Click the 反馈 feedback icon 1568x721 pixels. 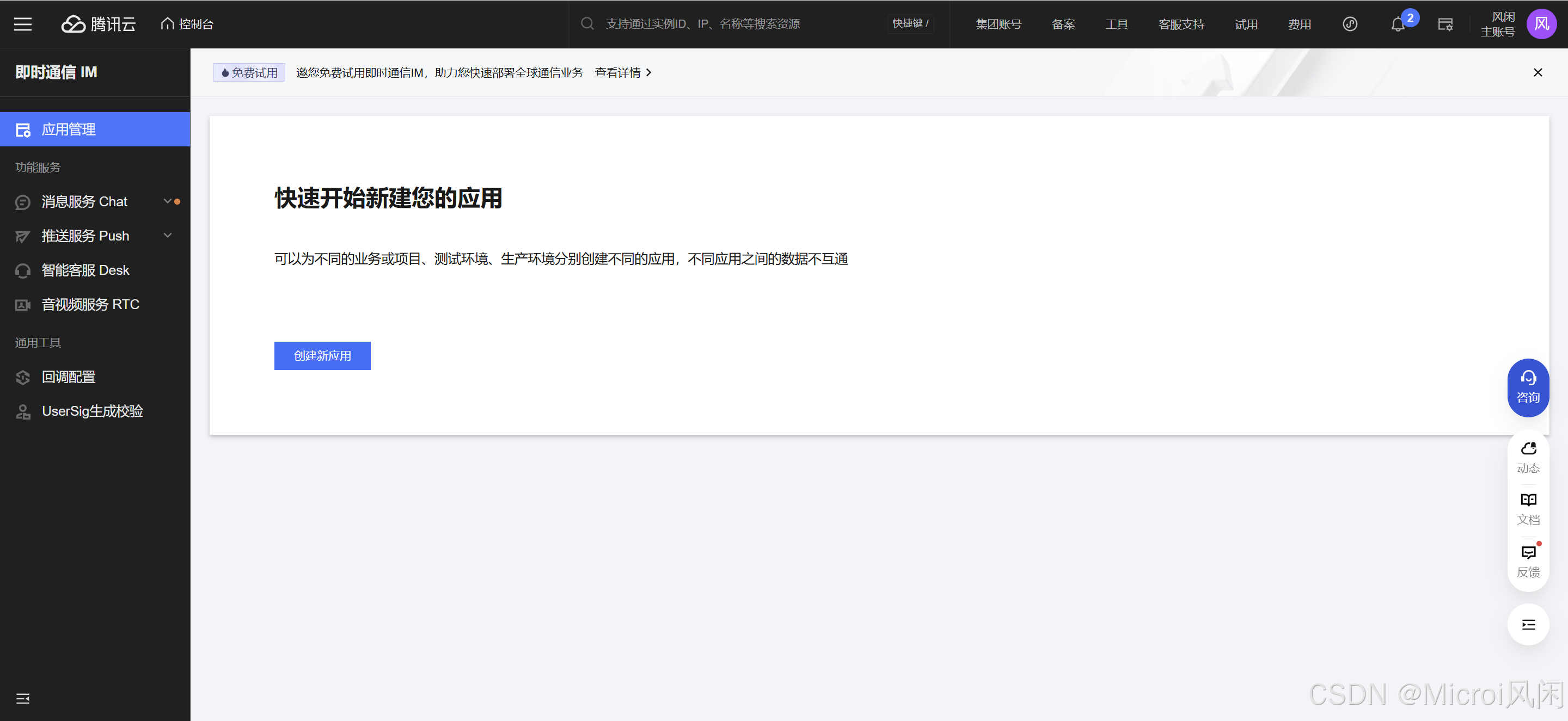[x=1528, y=561]
